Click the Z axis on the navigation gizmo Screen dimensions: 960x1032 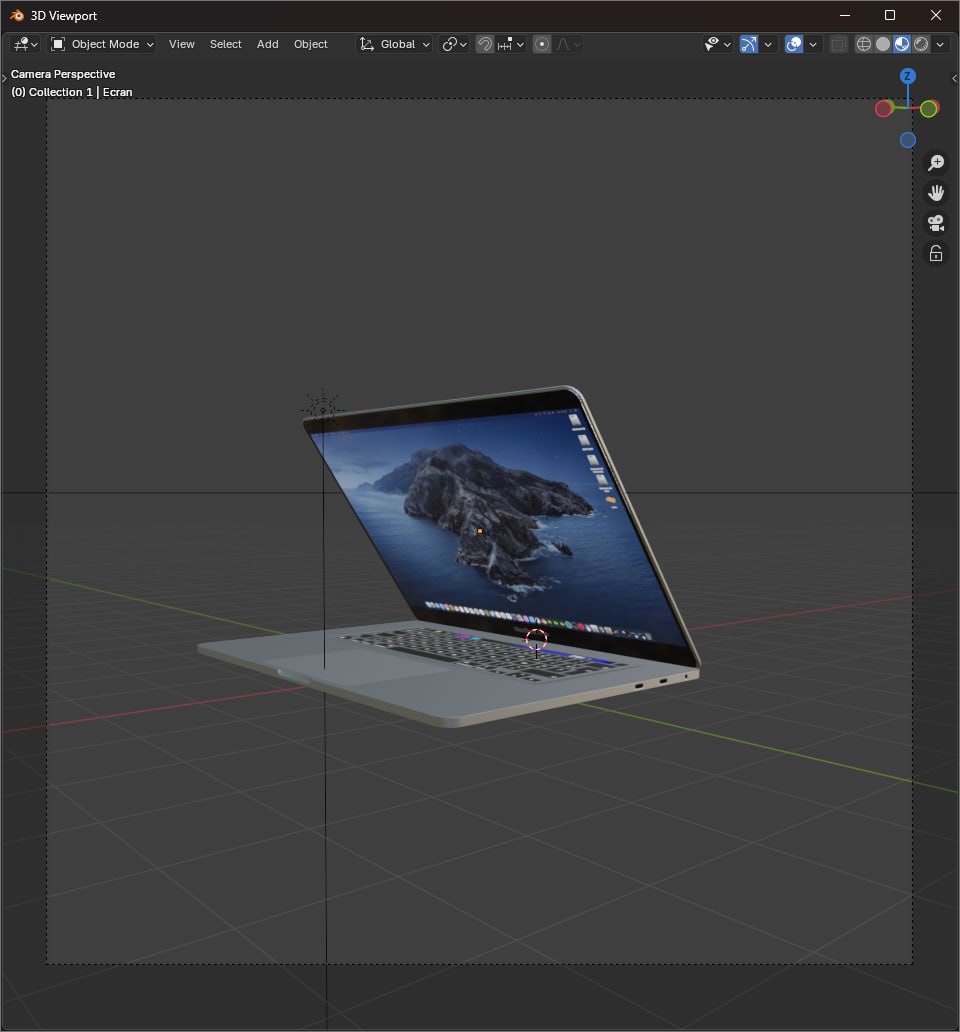coord(907,75)
